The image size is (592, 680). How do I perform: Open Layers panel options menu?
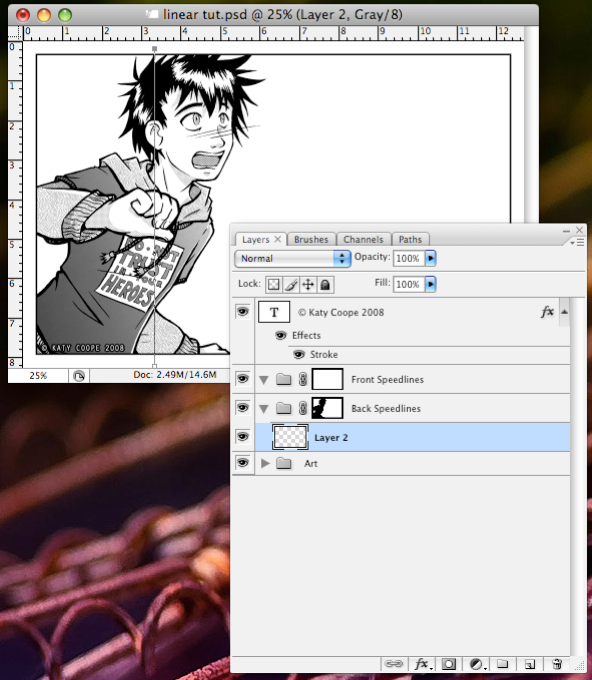pyautogui.click(x=578, y=242)
